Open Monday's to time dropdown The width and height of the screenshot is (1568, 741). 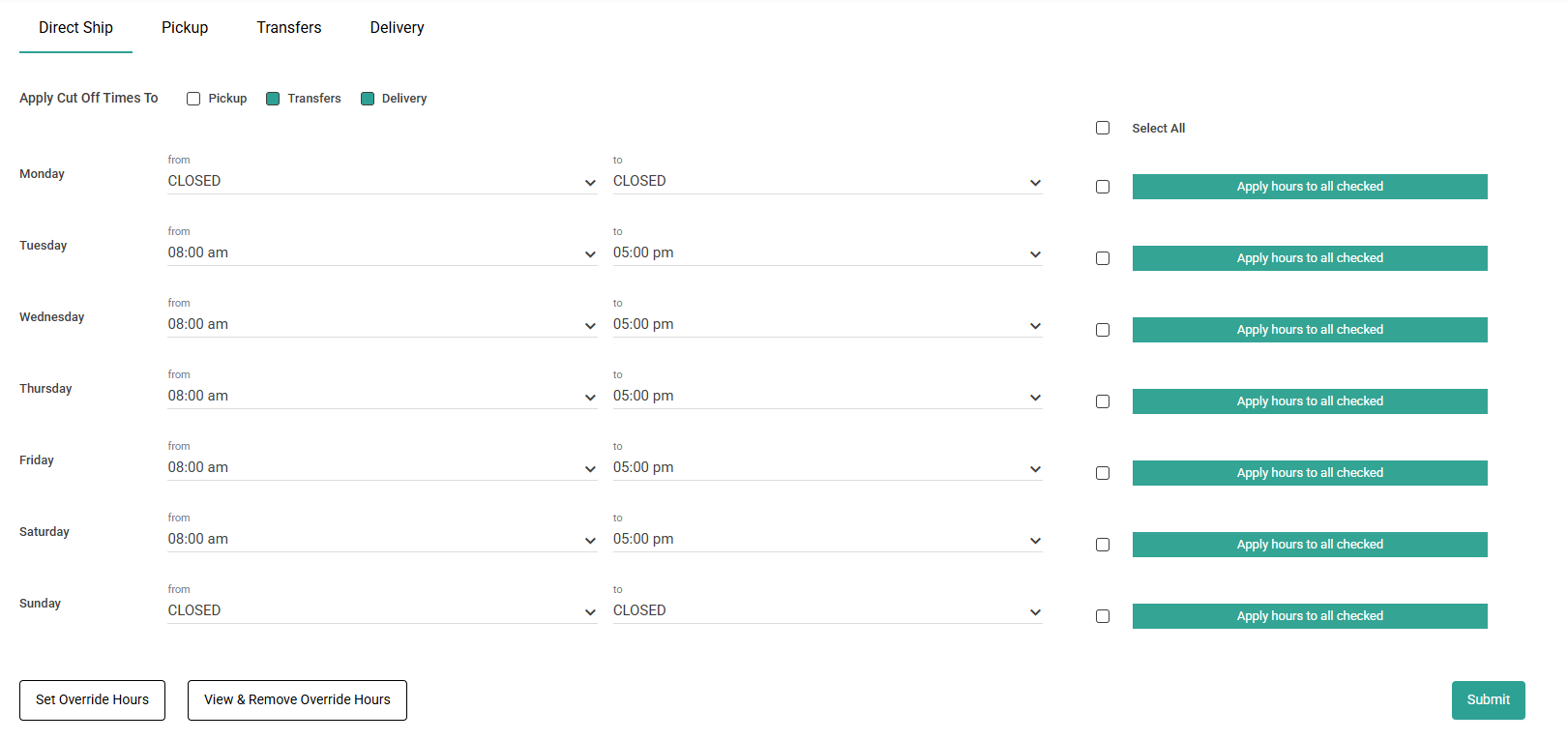(827, 181)
